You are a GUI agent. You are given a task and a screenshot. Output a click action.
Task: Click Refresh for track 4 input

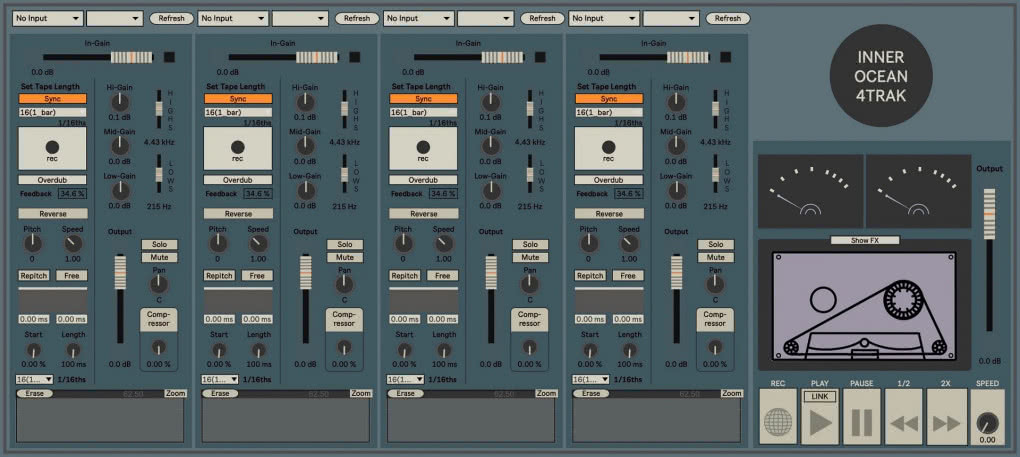point(728,18)
